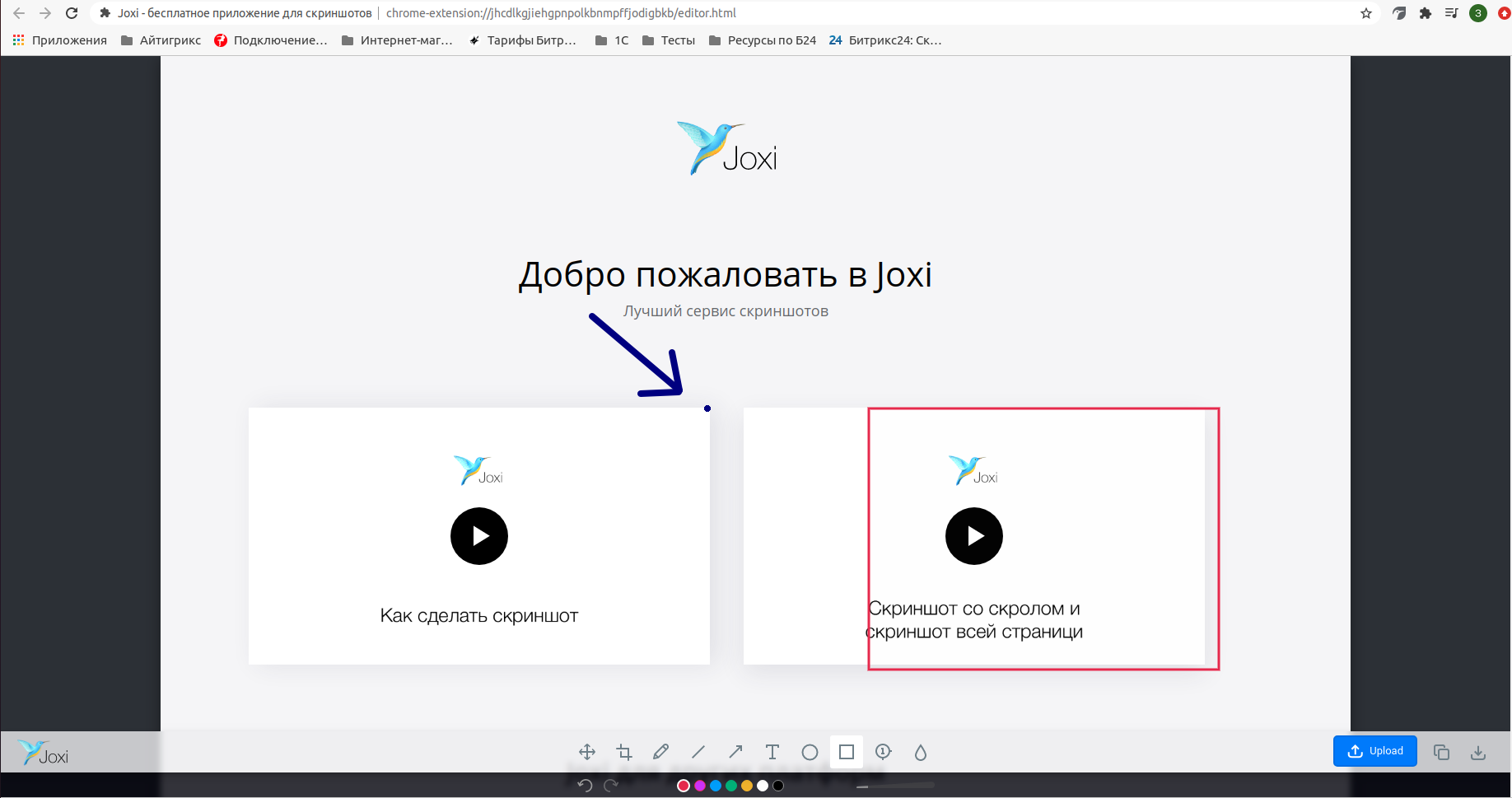Select the Crop tool

click(x=624, y=752)
